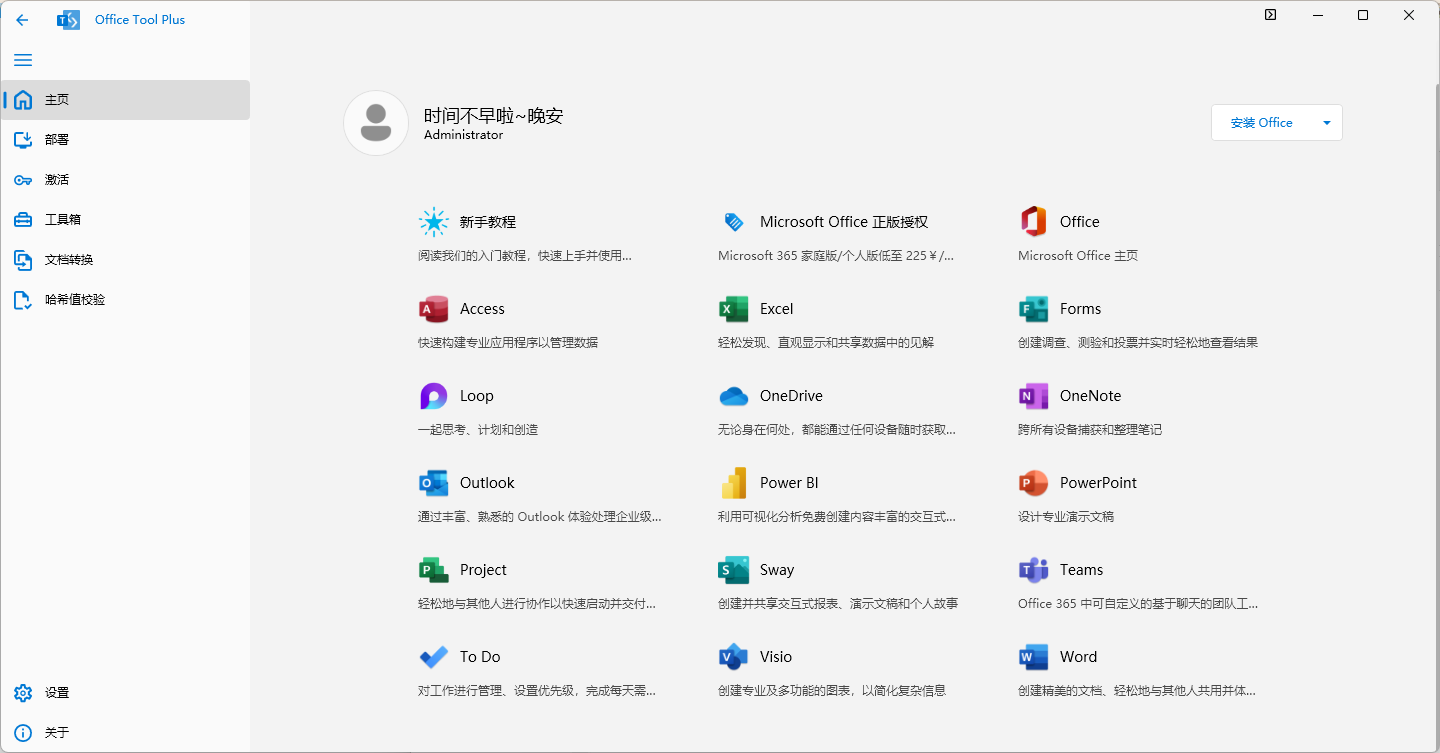1440x753 pixels.
Task: Click the back arrow icon
Action: [x=22, y=20]
